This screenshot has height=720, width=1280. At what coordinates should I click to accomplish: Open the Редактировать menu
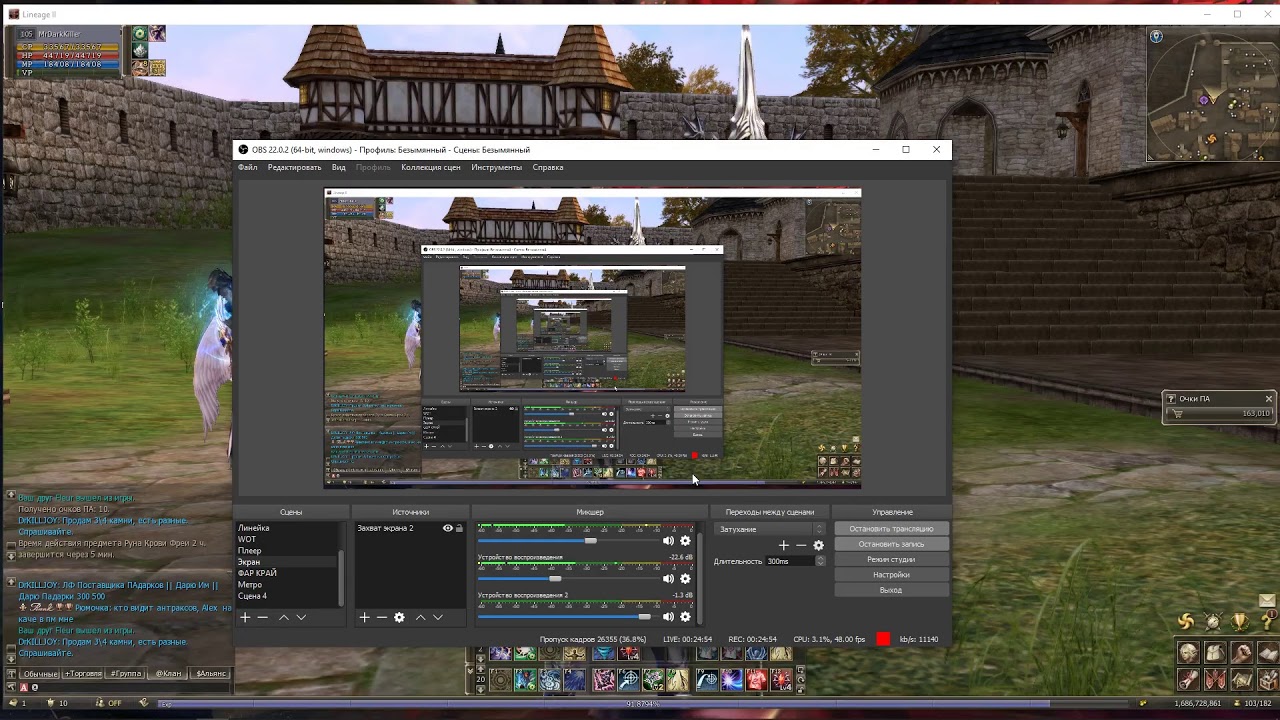(x=294, y=167)
